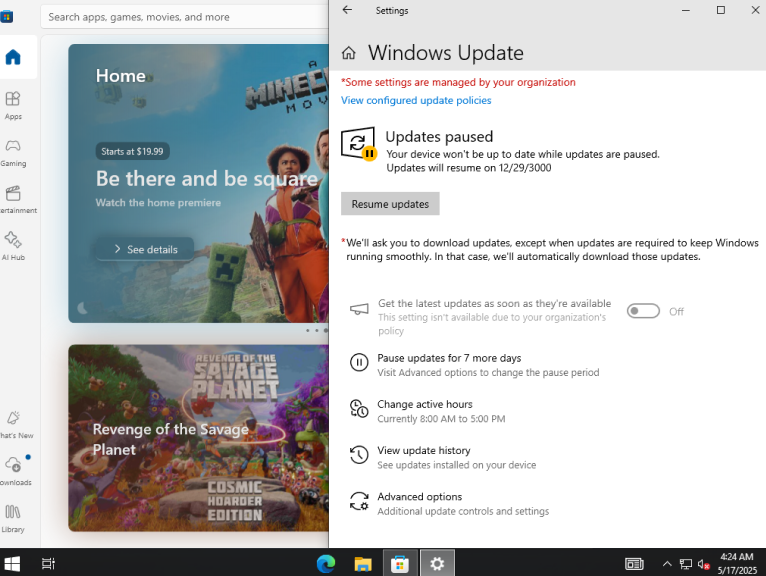Open the news widget tray icon

(634, 564)
